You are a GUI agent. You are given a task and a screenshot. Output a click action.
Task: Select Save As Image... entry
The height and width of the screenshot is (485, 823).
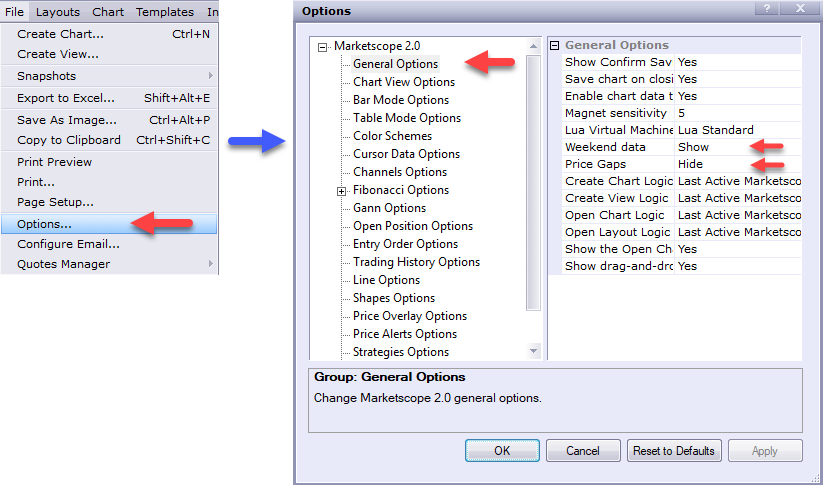coord(109,120)
